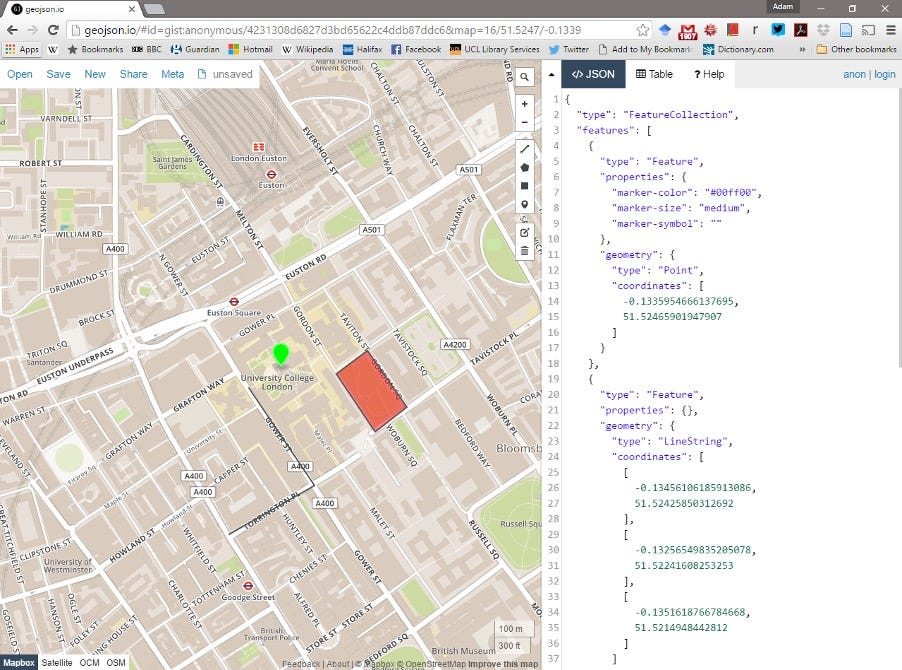Viewport: 902px width, 670px height.
Task: Open the edit properties pencil icon
Action: coord(525,232)
